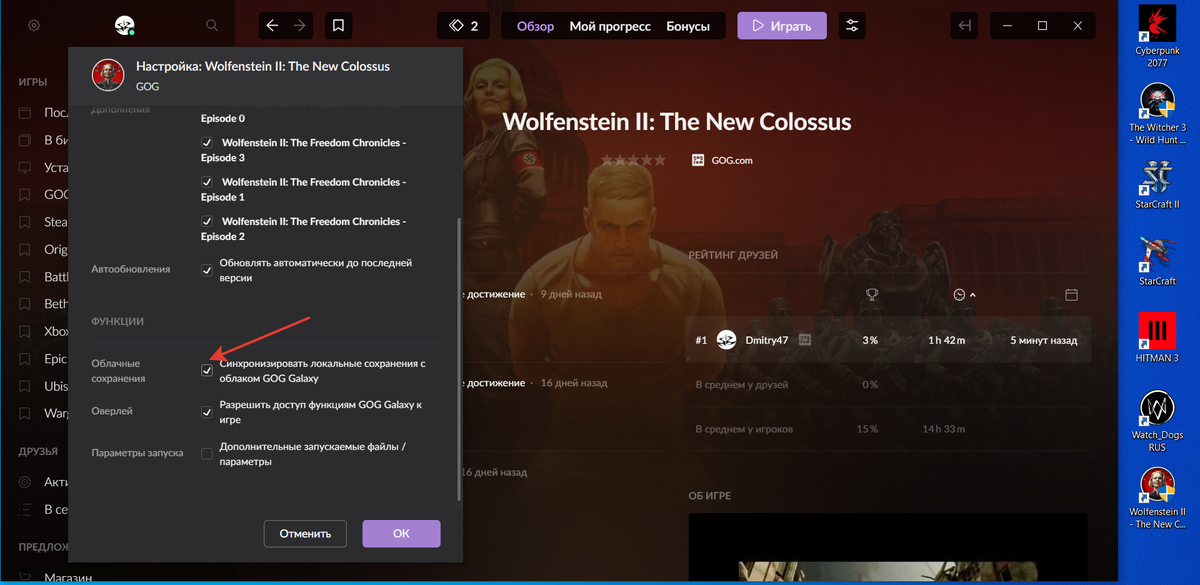Open The Witcher 3 desktop shortcut
The width and height of the screenshot is (1200, 585).
tap(1157, 115)
